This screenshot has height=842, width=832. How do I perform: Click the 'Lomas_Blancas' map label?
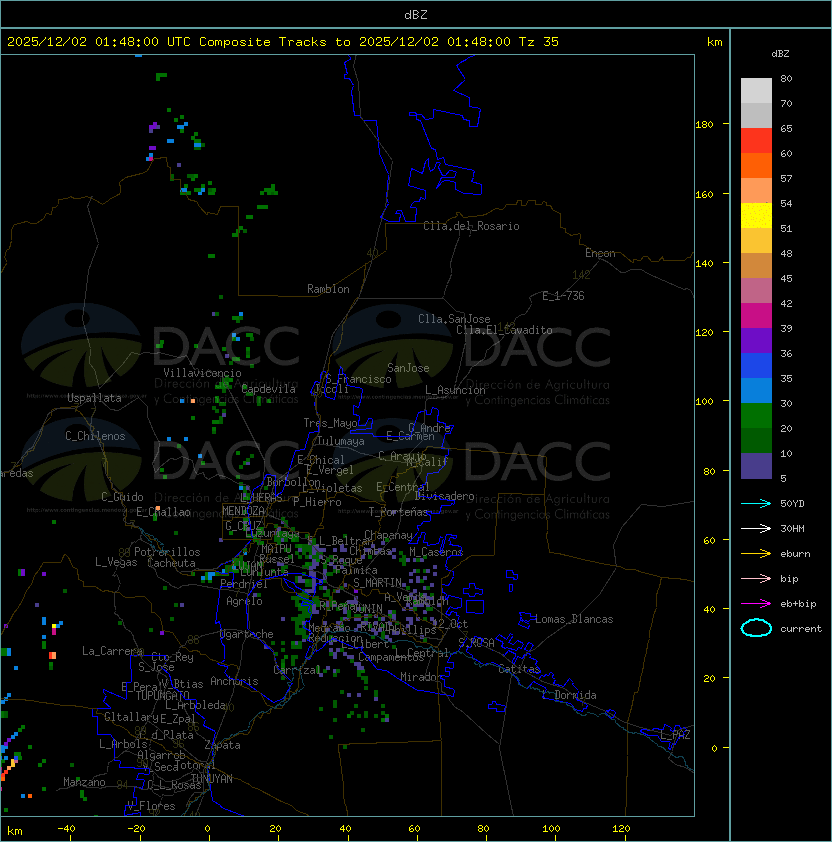coord(574,619)
